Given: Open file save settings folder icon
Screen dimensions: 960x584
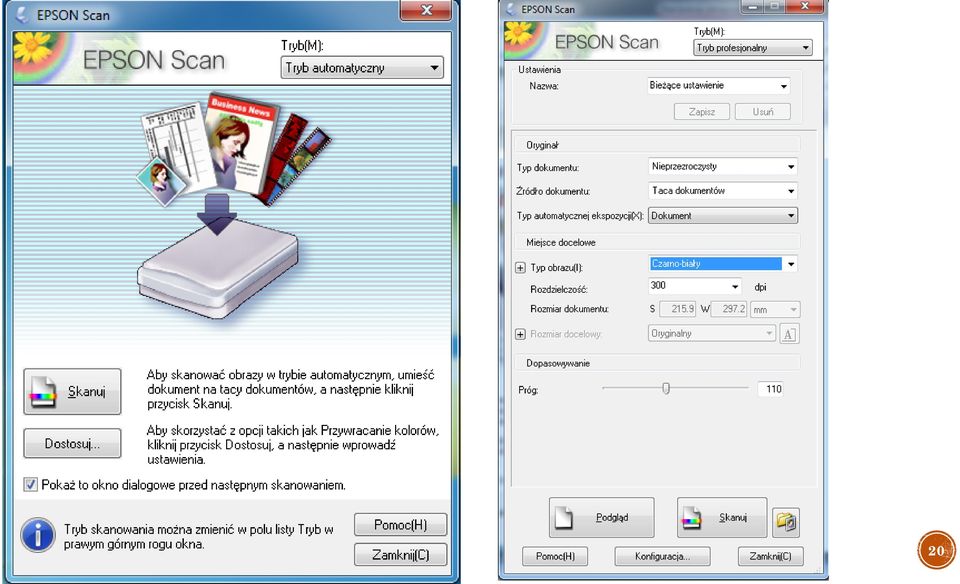Looking at the screenshot, I should click(x=786, y=522).
